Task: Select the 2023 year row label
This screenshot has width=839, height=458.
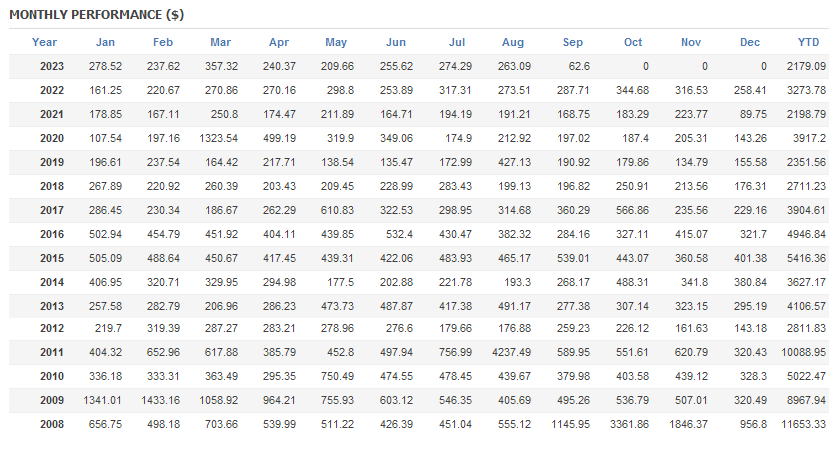Action: (52, 66)
